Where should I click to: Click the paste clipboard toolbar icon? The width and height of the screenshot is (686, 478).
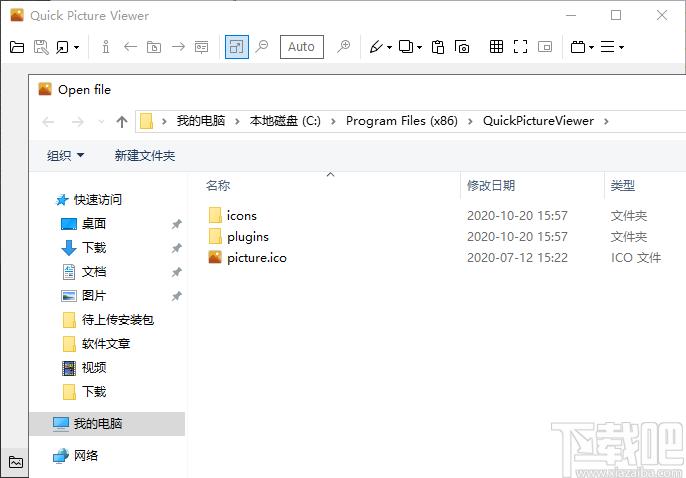[438, 47]
